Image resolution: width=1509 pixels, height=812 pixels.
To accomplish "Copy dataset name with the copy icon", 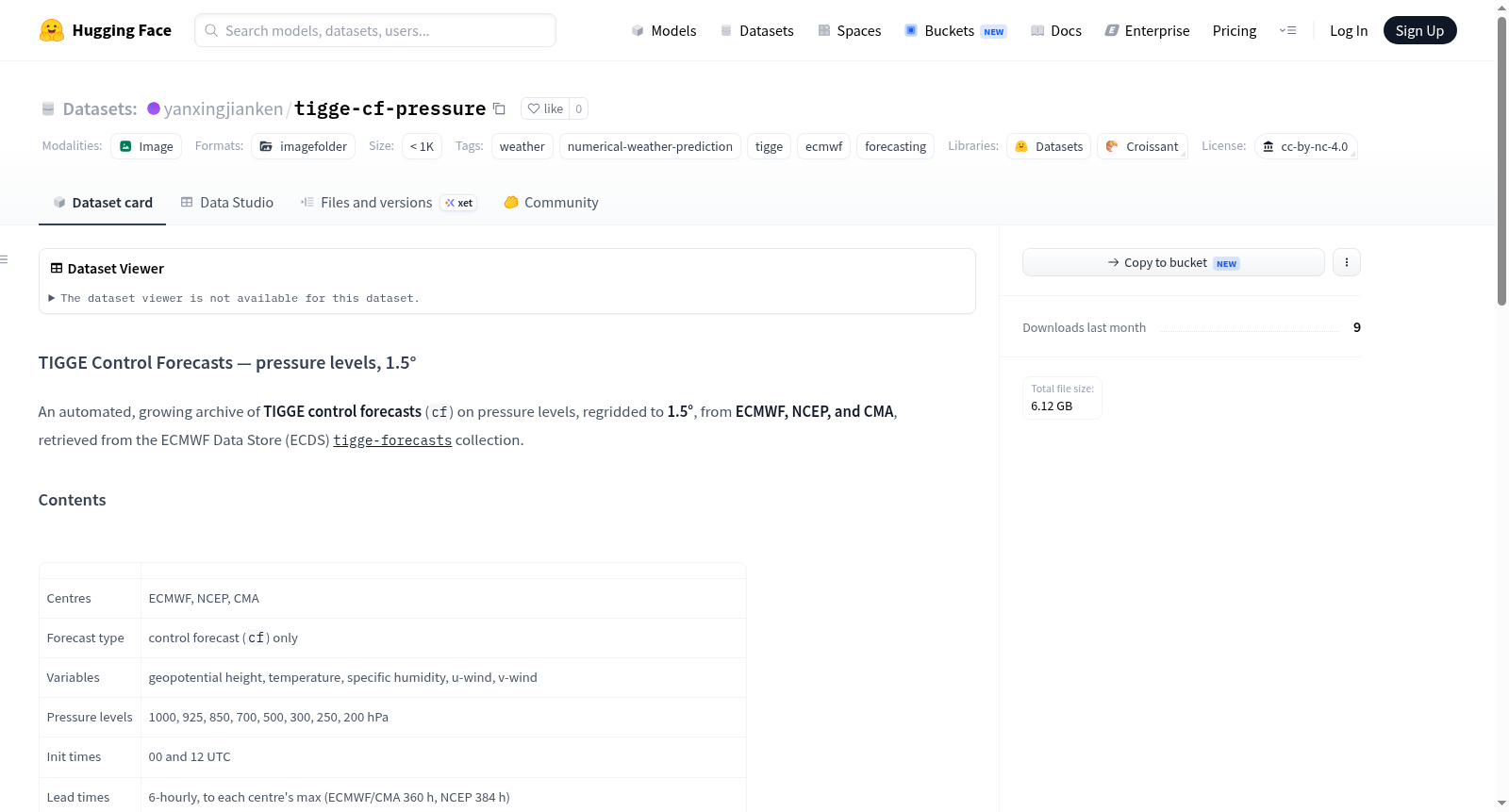I will (x=500, y=108).
